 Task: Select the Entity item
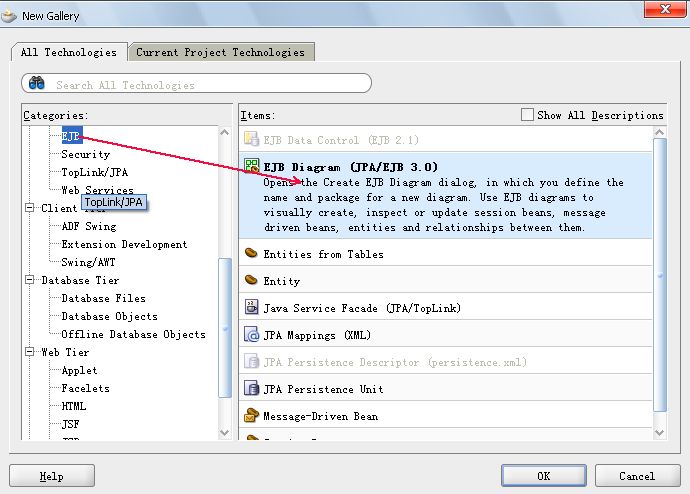445,280
